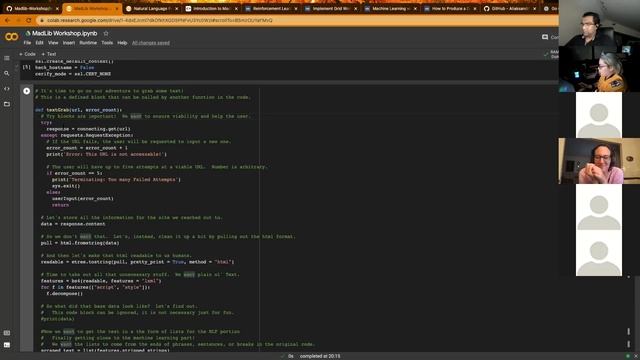Close the Machine Learning browser tab
Image resolution: width=640 pixels, height=360 pixels.
pyautogui.click(x=415, y=9)
